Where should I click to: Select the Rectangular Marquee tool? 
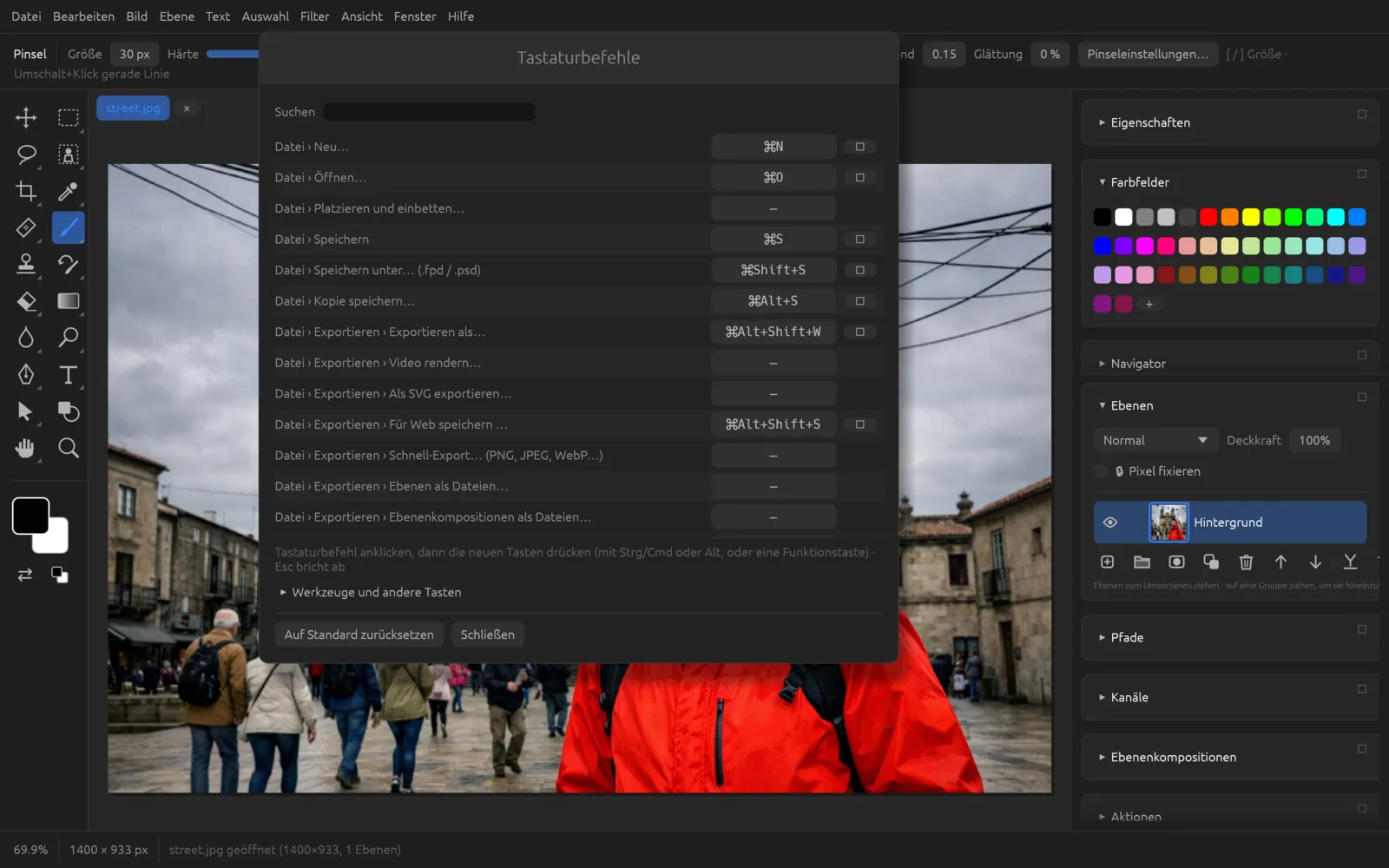click(68, 117)
